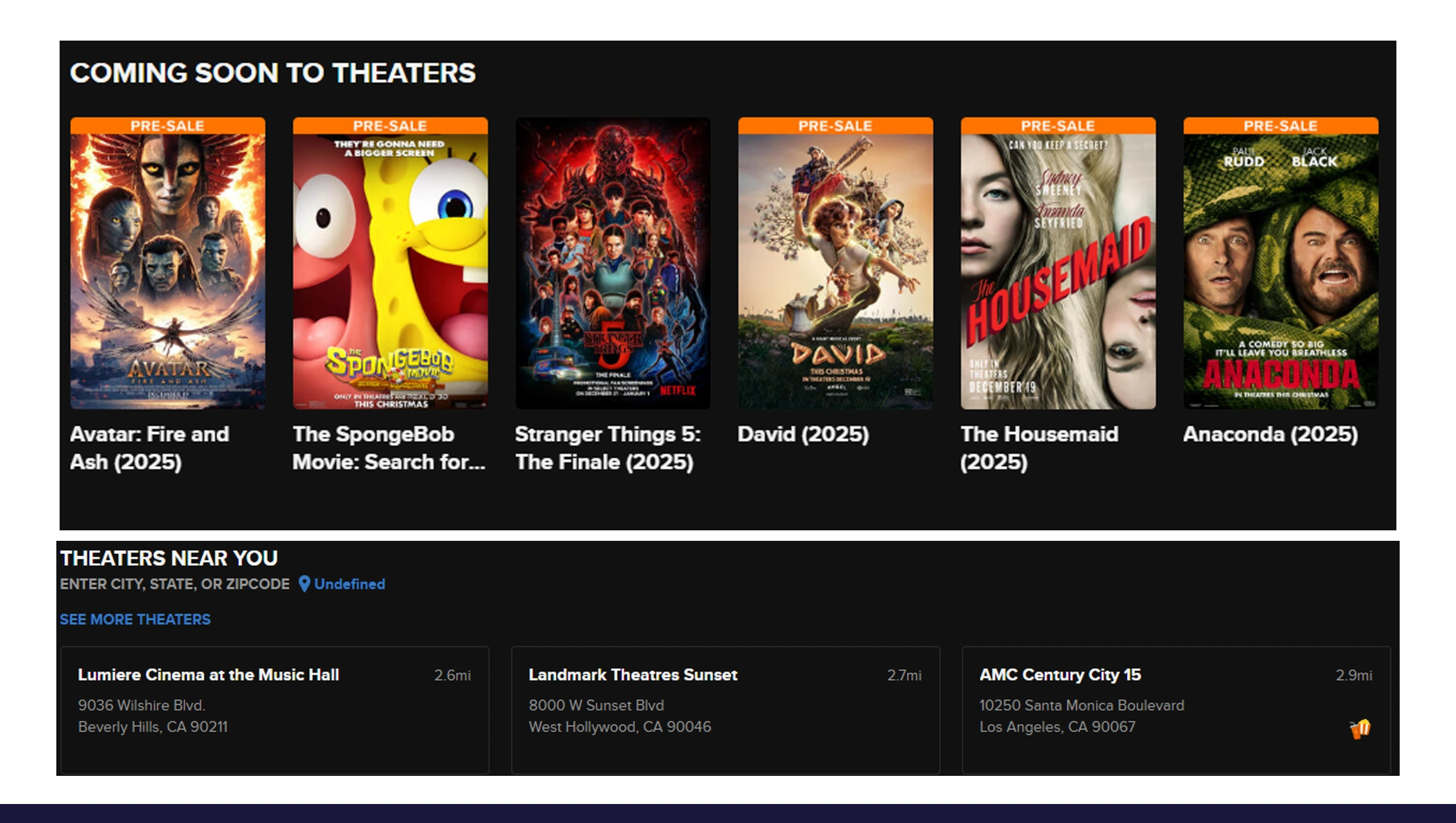Image resolution: width=1456 pixels, height=823 pixels.
Task: Click the popcorn concessions icon on AMC card
Action: click(1360, 728)
